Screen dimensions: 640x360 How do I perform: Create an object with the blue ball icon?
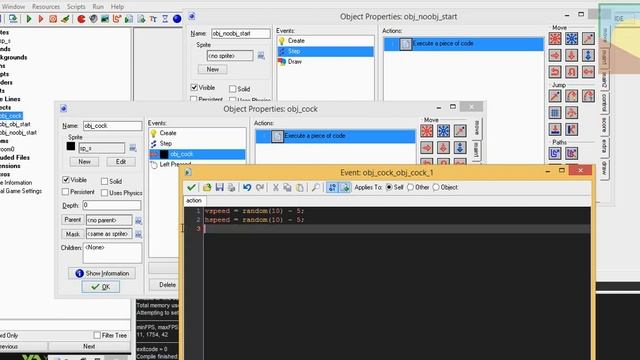pyautogui.click(x=177, y=19)
